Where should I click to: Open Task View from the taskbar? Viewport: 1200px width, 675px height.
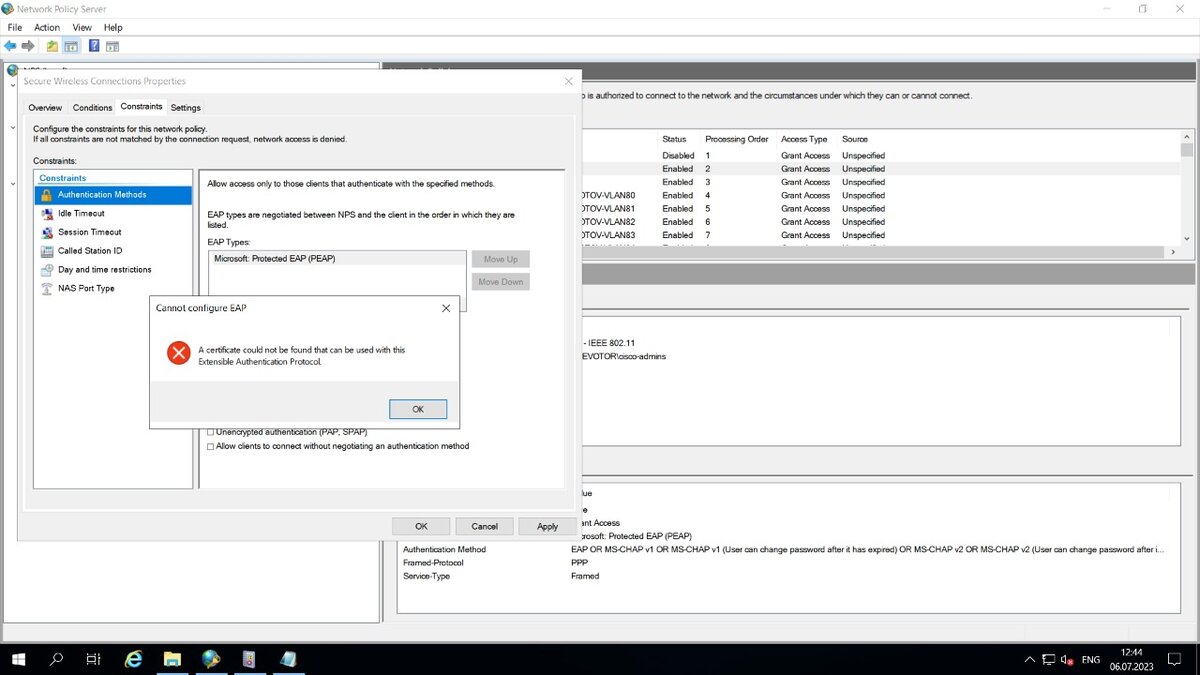pos(93,659)
